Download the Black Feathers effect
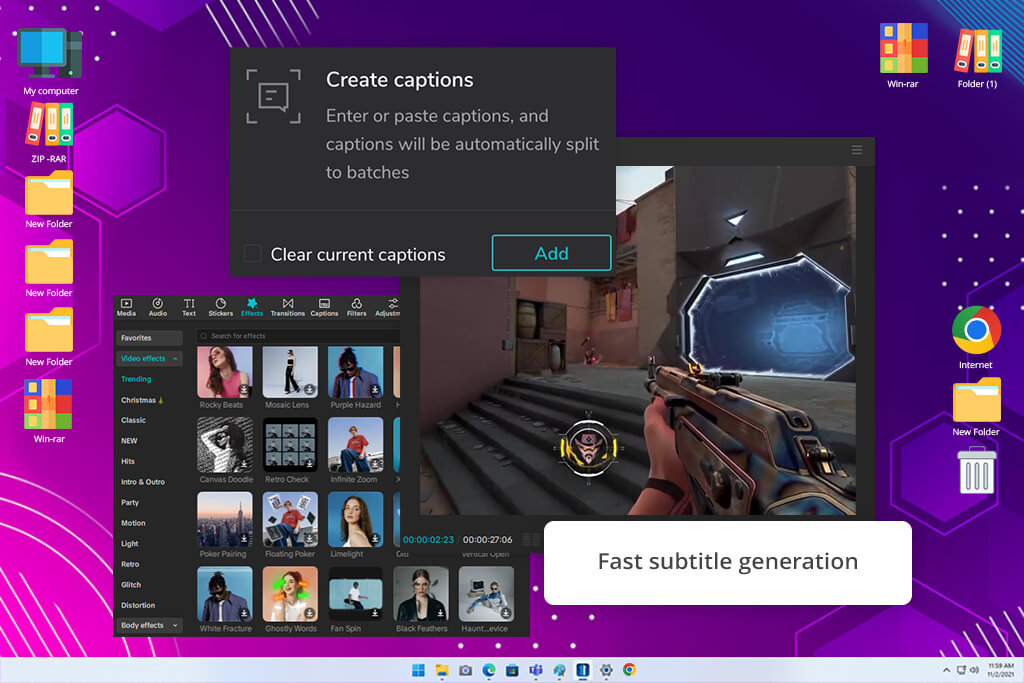The image size is (1024, 683). (x=440, y=613)
